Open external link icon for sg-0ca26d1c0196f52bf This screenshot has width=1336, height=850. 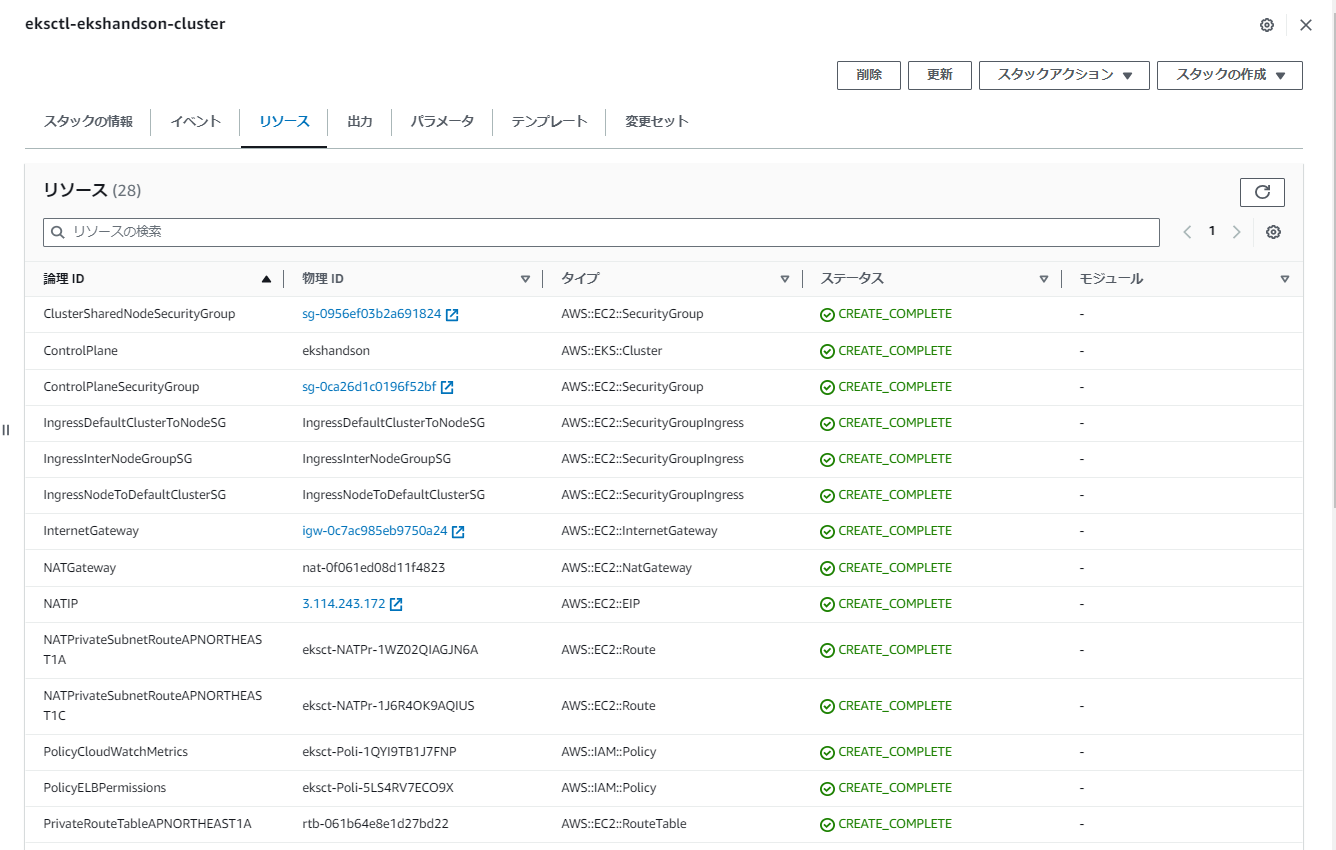(x=447, y=387)
